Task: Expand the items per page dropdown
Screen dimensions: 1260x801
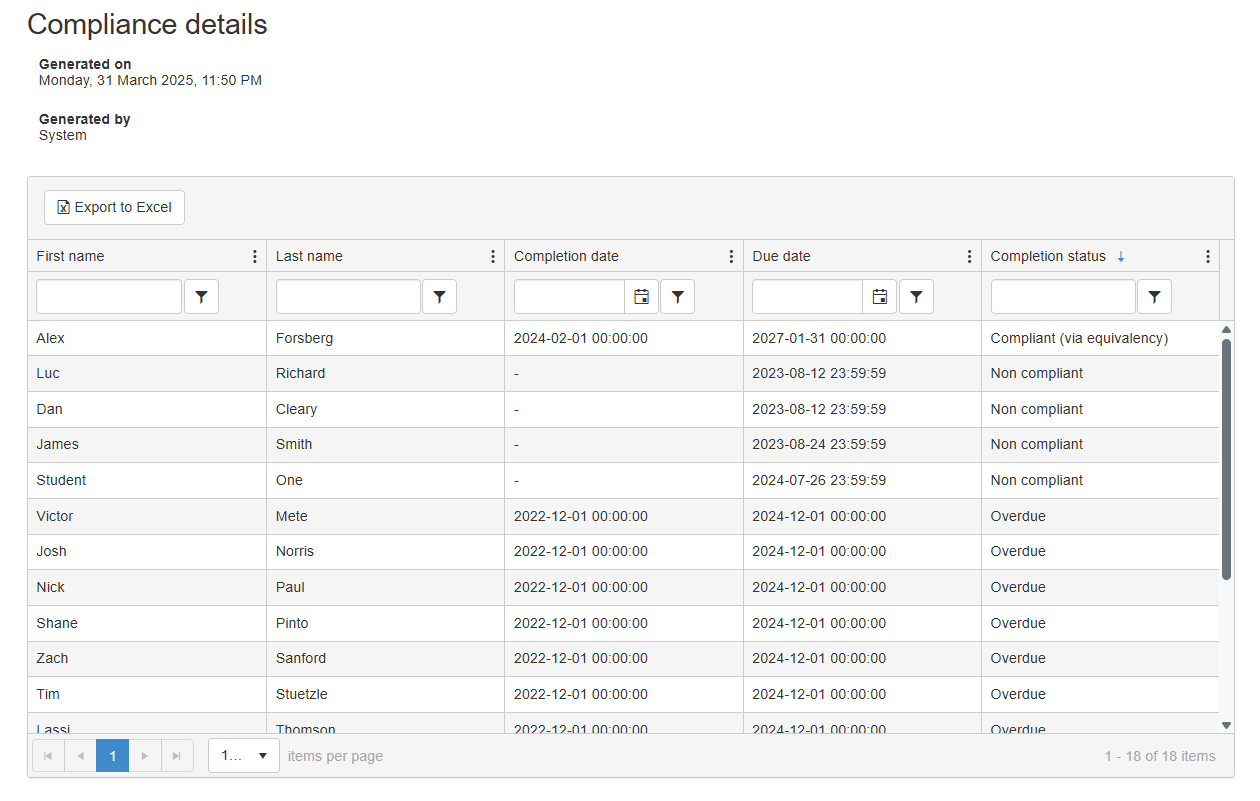Action: (x=244, y=756)
